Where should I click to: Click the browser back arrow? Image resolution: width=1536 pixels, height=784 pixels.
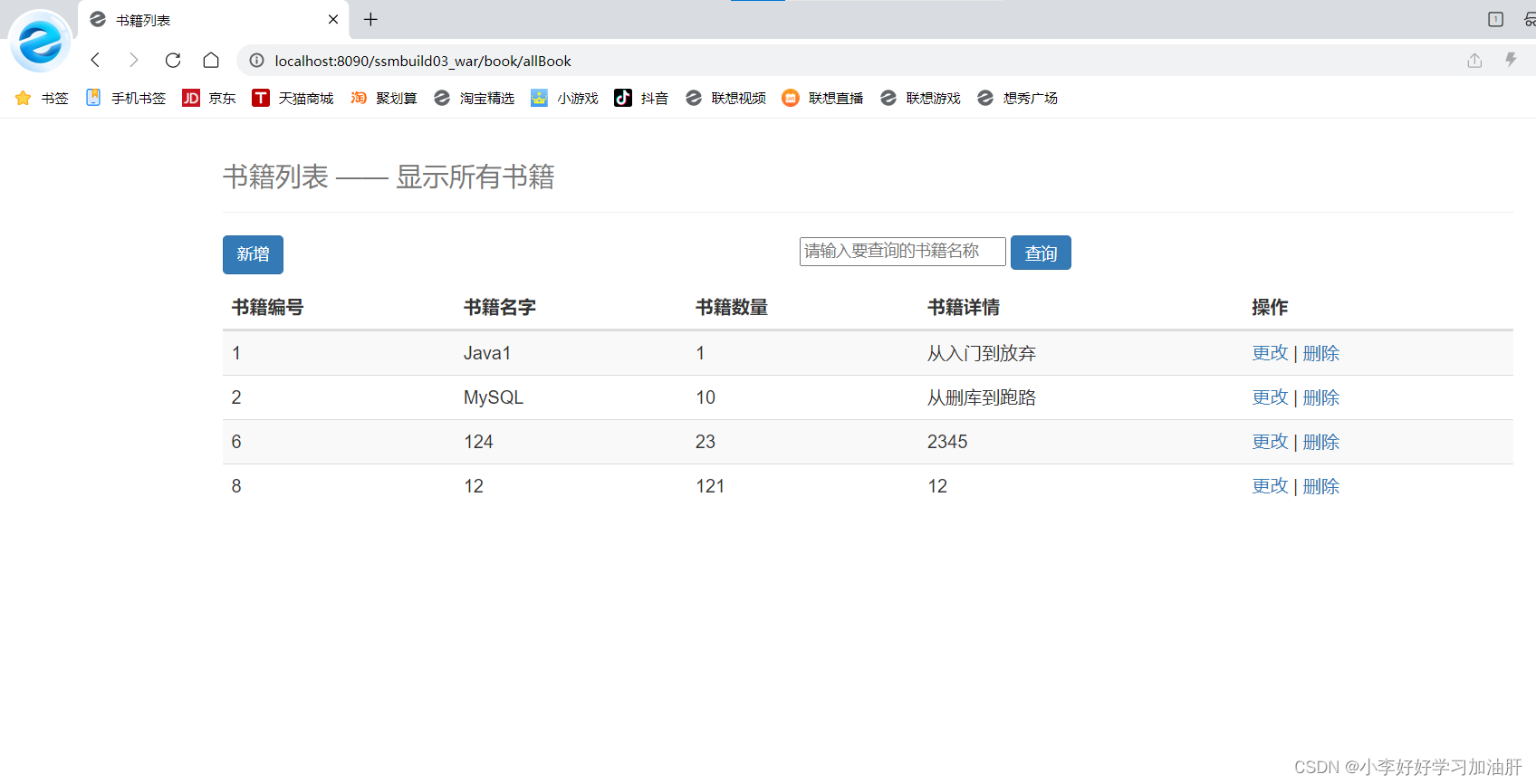click(x=95, y=60)
